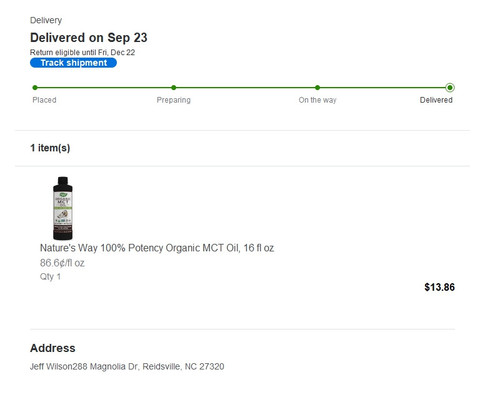
Task: Click the Preparing step label
Action: tap(174, 100)
